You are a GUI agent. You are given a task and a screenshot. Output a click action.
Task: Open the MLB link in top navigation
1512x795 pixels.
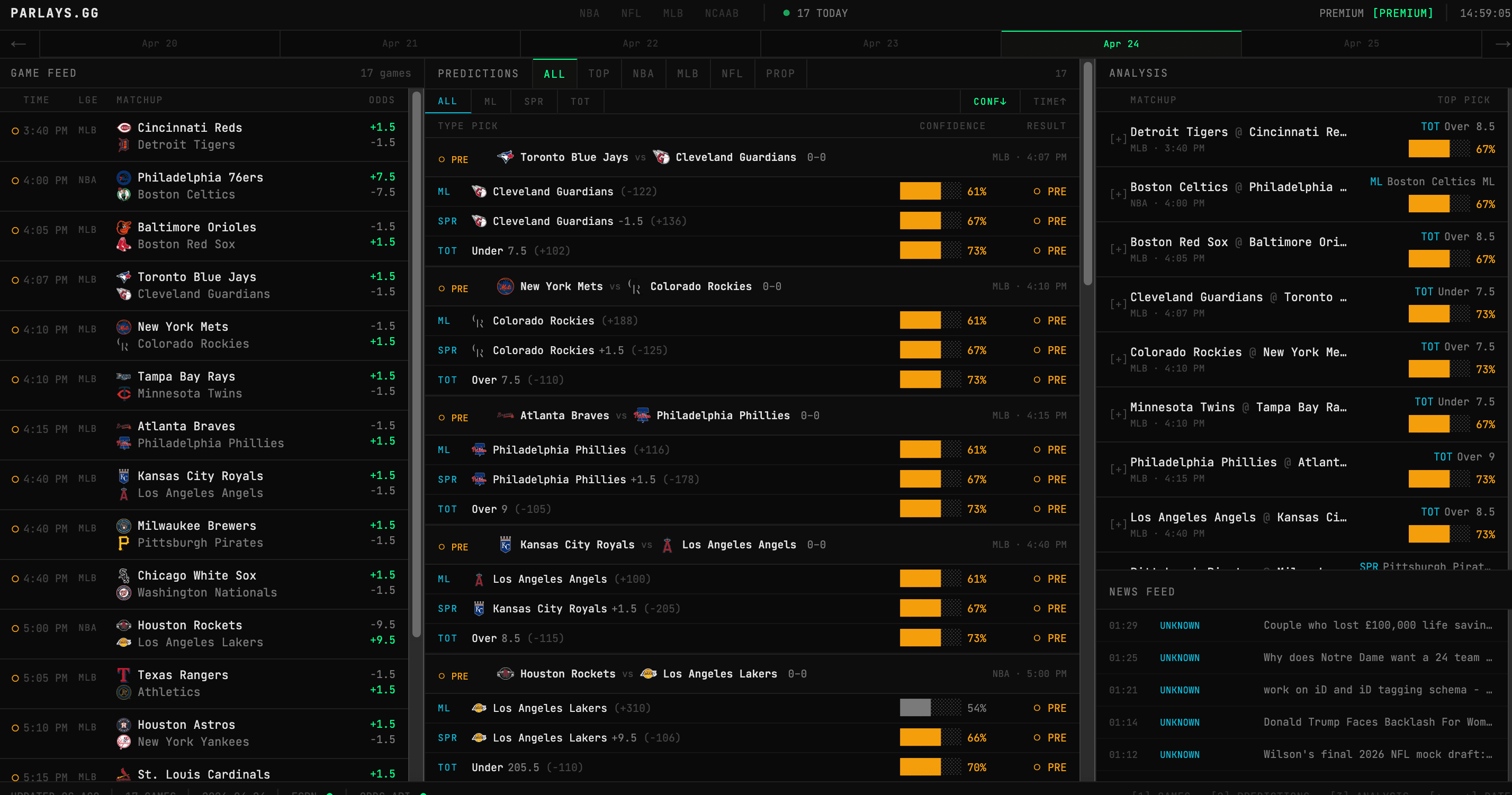673,13
